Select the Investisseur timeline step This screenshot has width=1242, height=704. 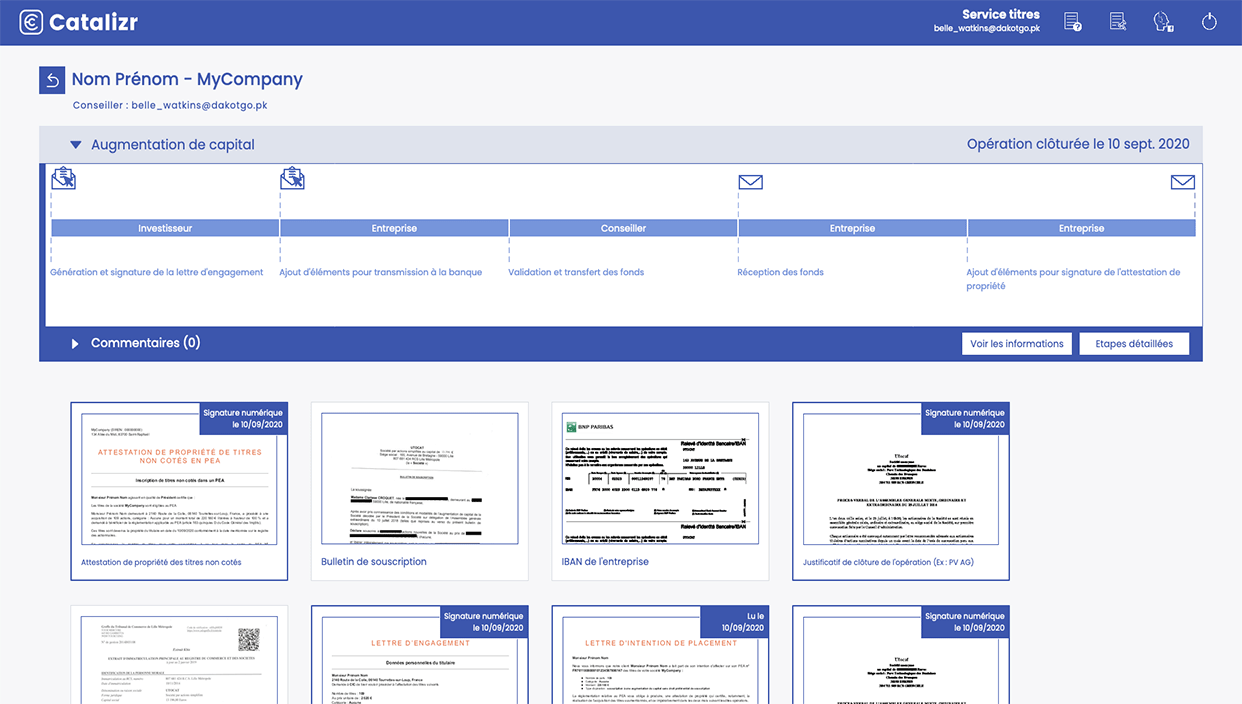coord(165,228)
